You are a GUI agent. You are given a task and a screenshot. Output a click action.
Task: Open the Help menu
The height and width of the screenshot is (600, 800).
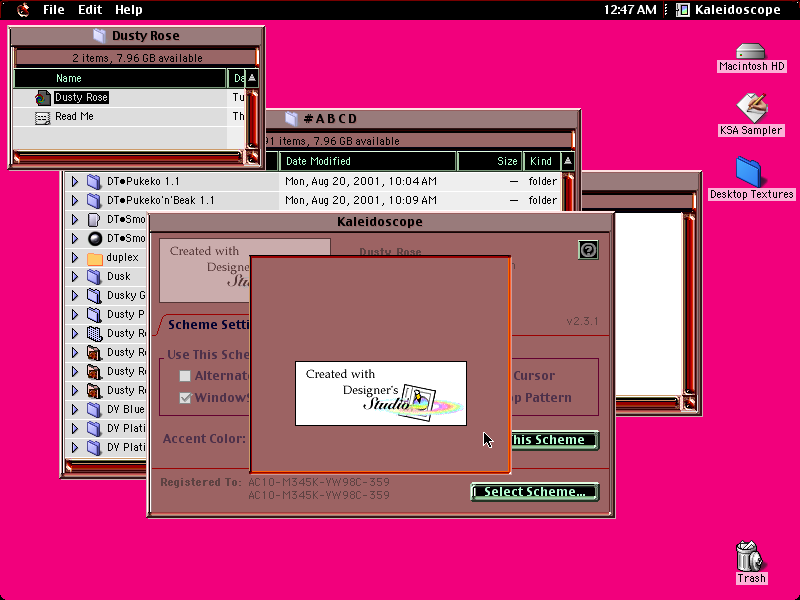(x=129, y=10)
